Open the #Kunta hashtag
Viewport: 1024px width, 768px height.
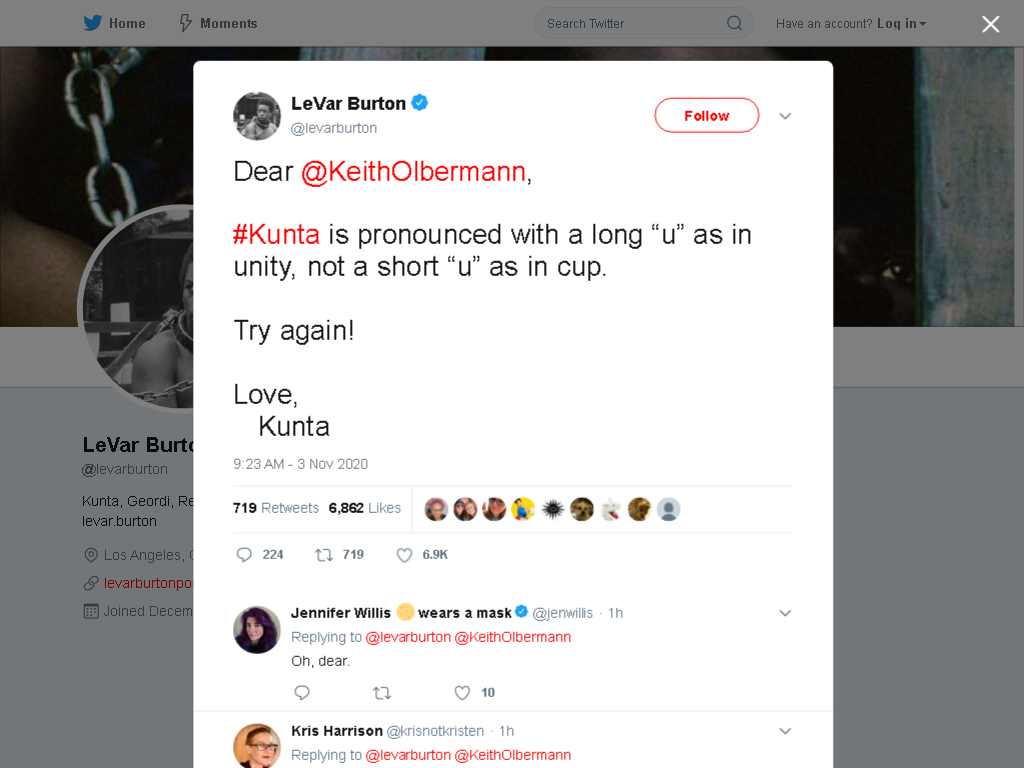pyautogui.click(x=276, y=234)
